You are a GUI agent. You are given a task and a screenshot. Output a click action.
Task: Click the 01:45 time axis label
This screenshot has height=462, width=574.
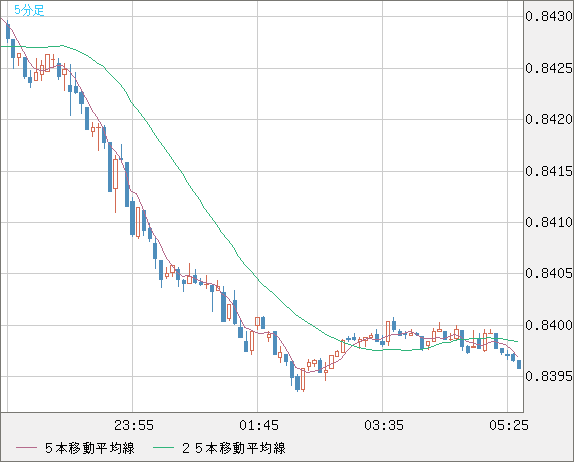click(259, 425)
